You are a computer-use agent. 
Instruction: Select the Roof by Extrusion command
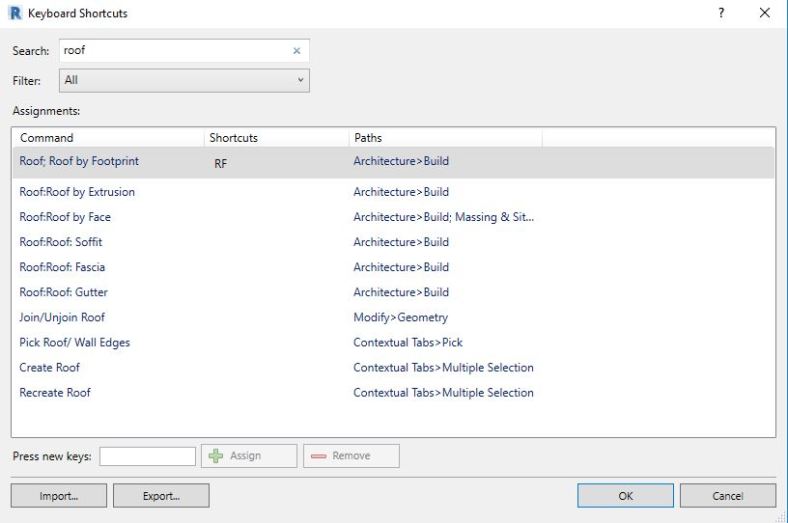click(77, 192)
